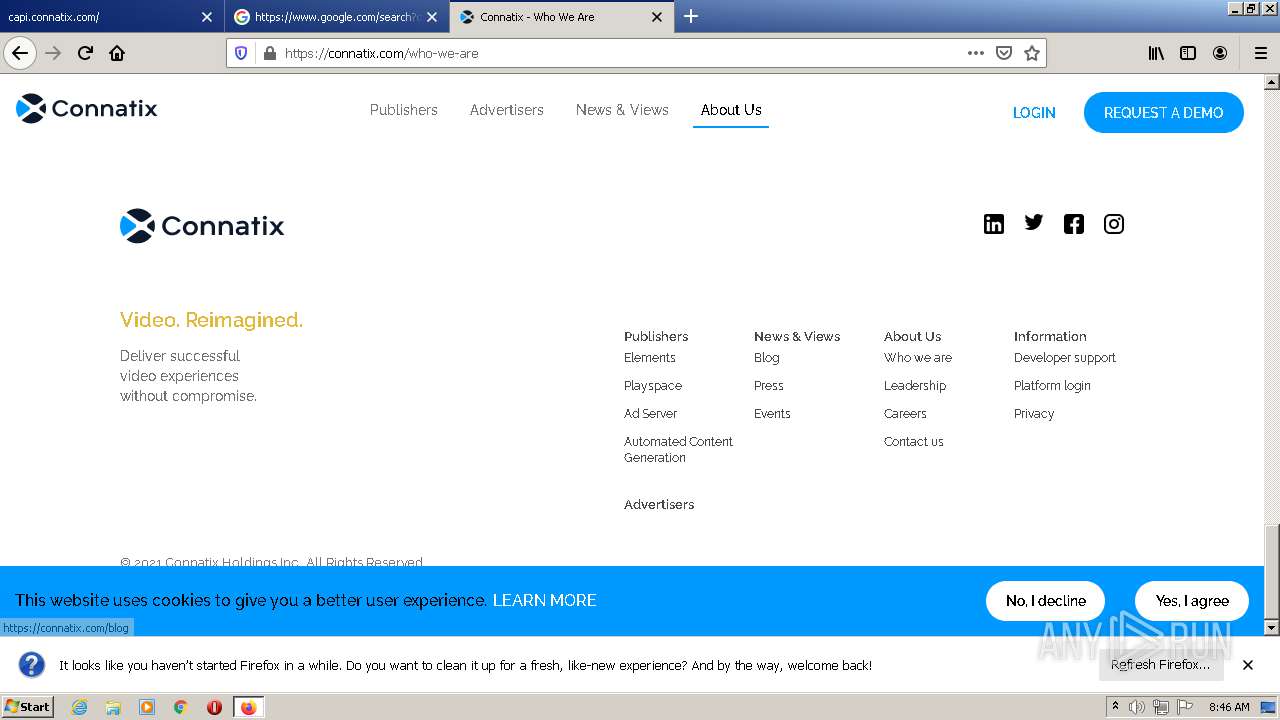Switch to the capi.connatix.com tab
Screen dimensions: 1280x720
pos(110,16)
